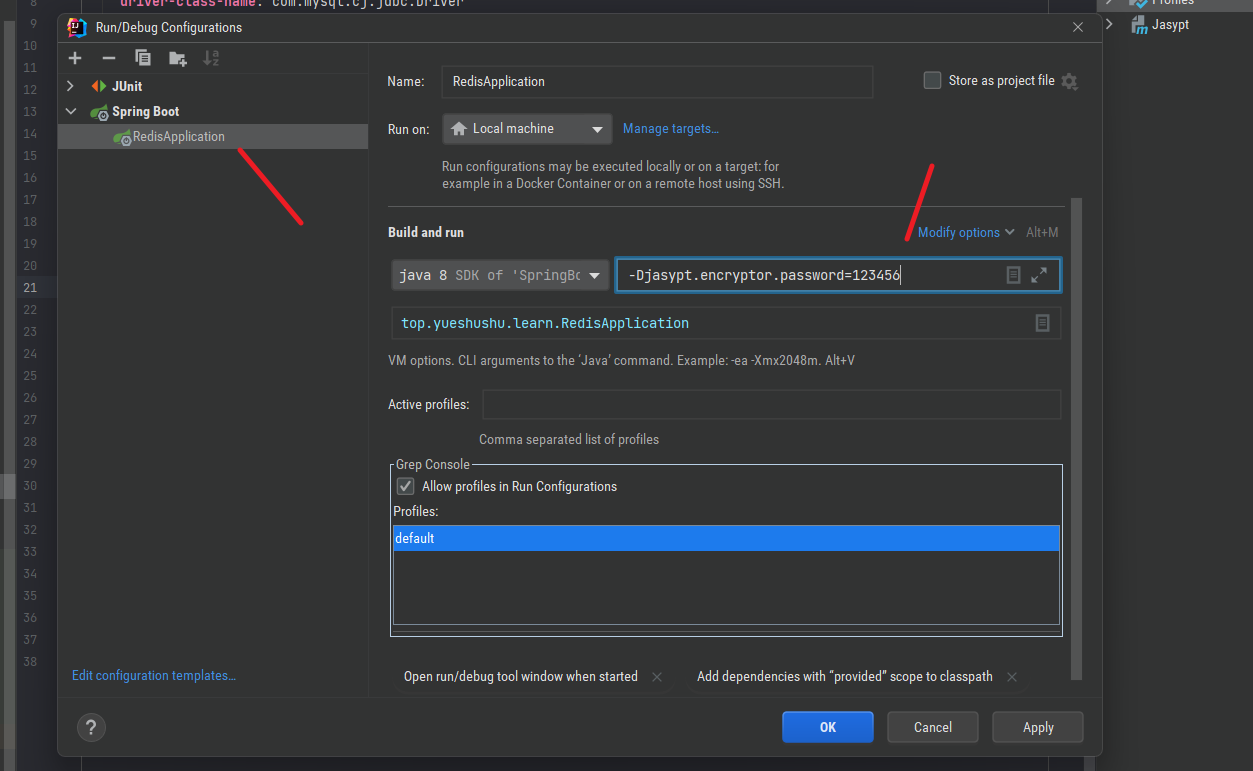
Task: Collapse the Spring Boot configuration node
Action: (x=70, y=111)
